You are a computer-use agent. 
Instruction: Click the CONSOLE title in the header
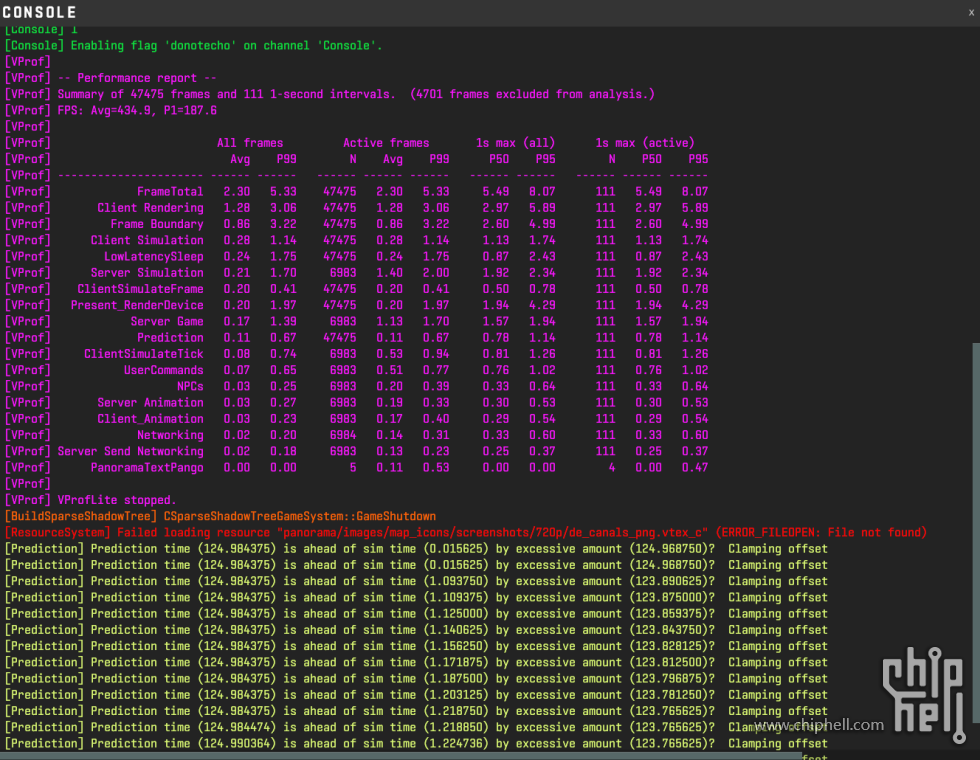point(39,12)
